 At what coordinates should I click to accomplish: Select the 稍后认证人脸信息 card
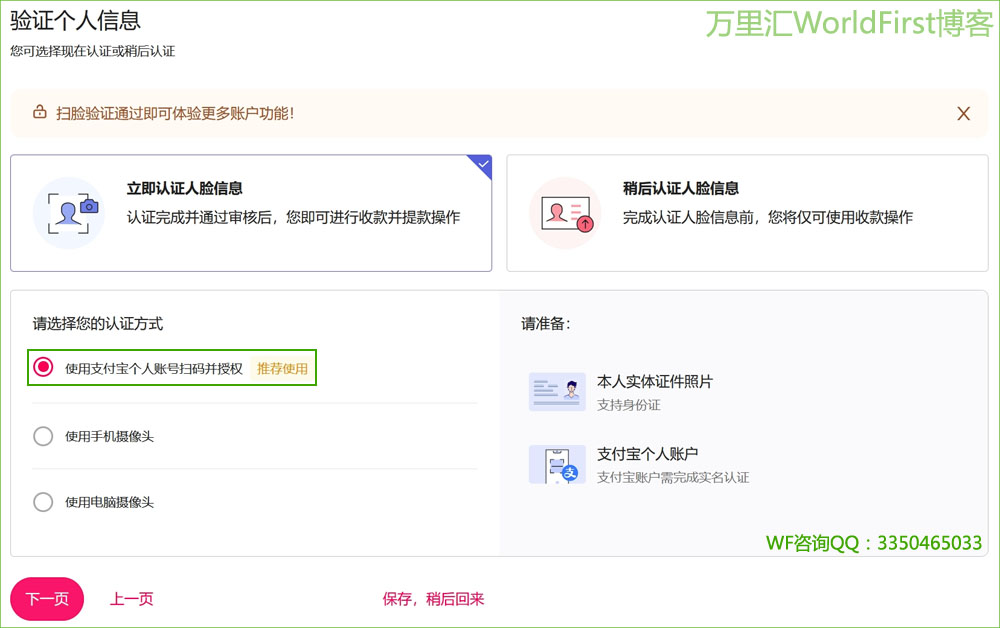point(747,213)
